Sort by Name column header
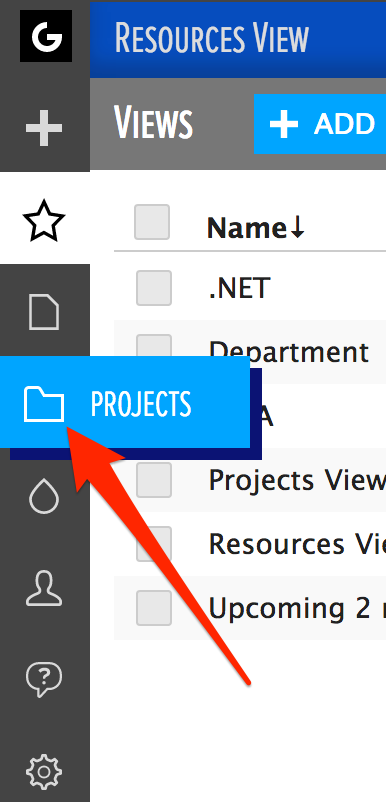 (x=256, y=228)
